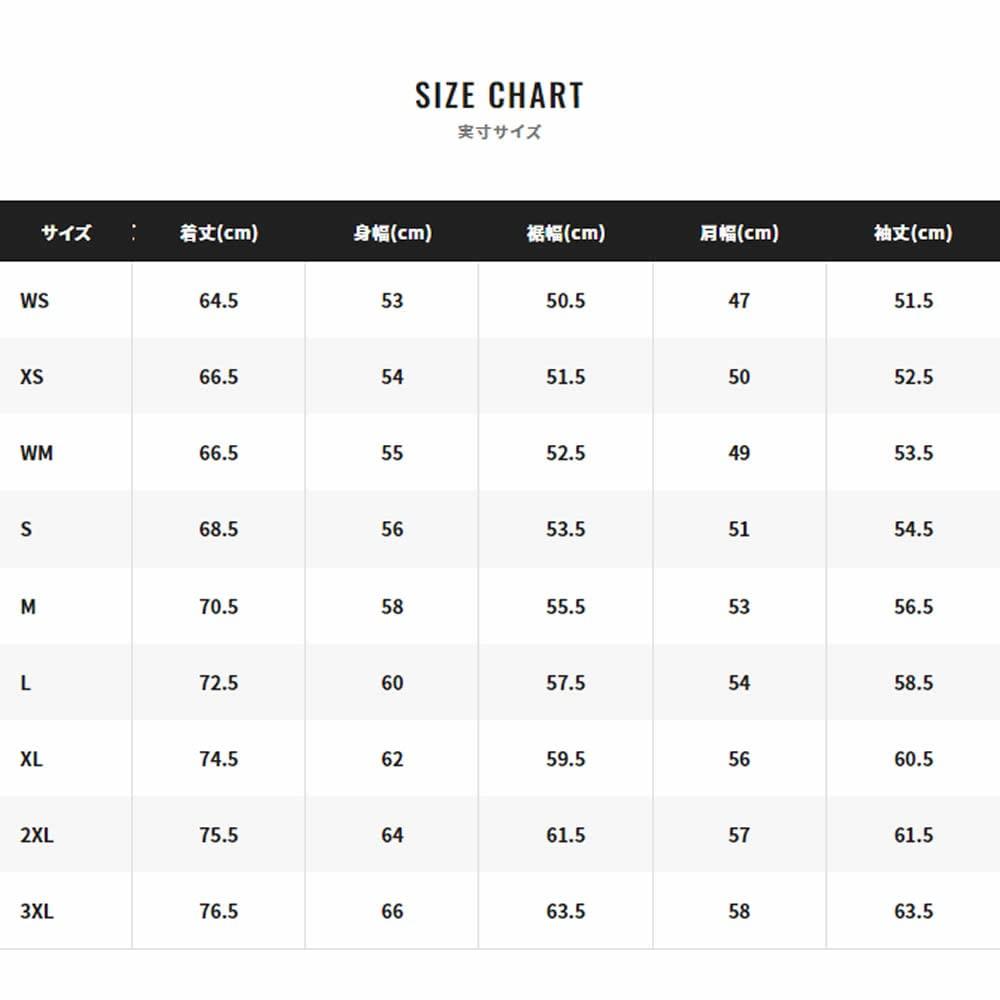Image resolution: width=1000 pixels, height=1000 pixels.
Task: Select the 3XL size row label
Action: pyautogui.click(x=37, y=911)
